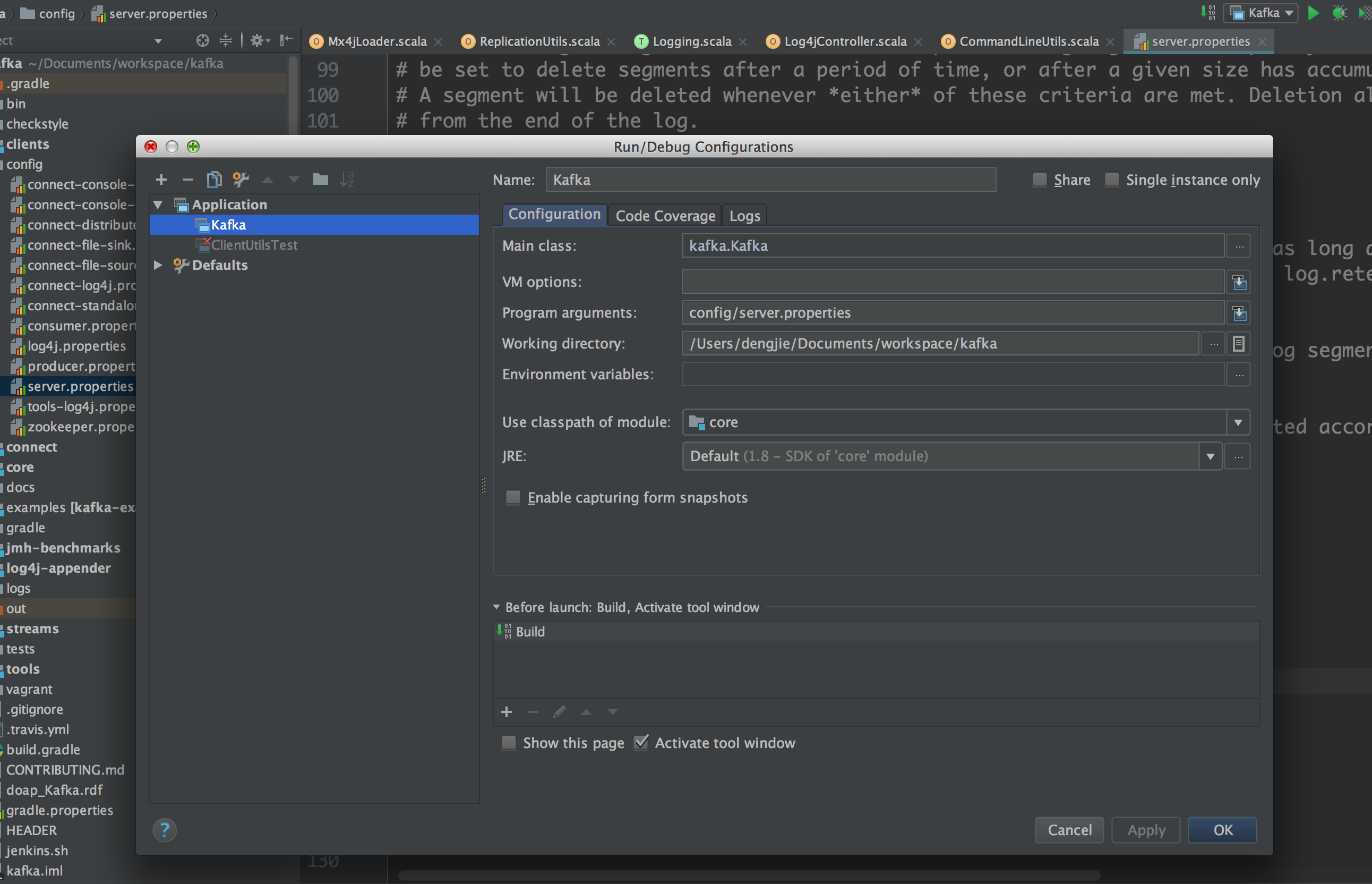This screenshot has width=1372, height=884.
Task: Add new configuration with plus icon
Action: 161,180
